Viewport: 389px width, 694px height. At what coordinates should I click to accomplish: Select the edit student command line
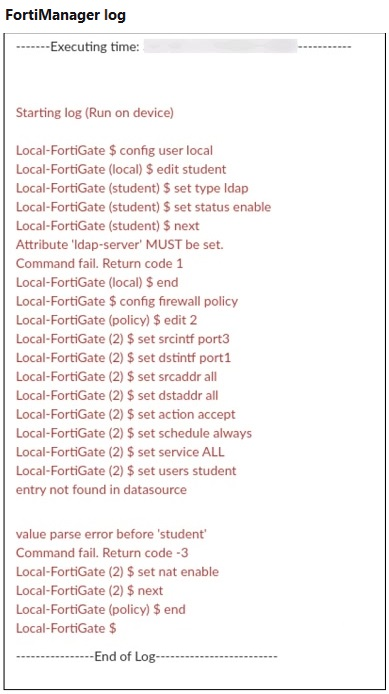point(121,169)
